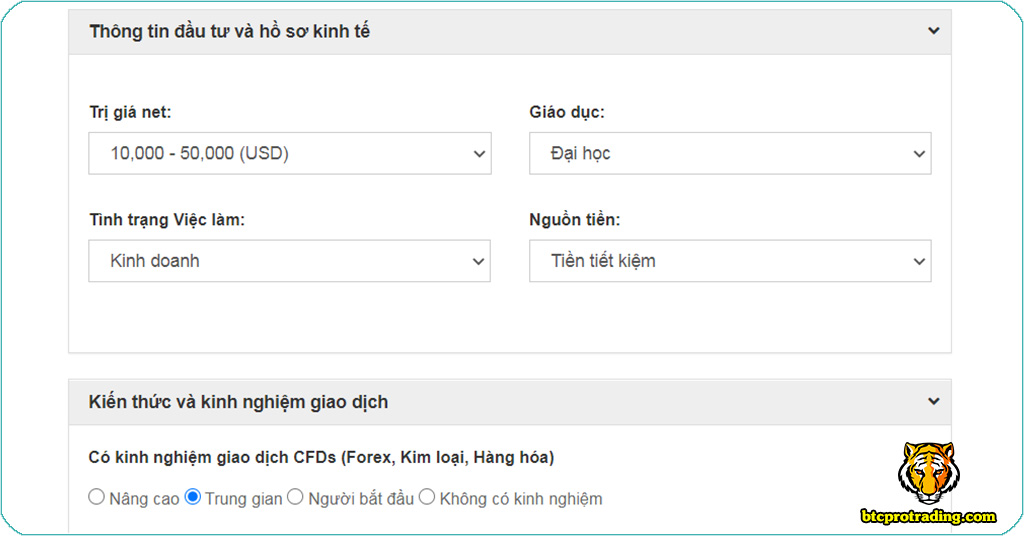Click the CFDs experience question text
Screen dimensions: 1024x536
(321, 457)
